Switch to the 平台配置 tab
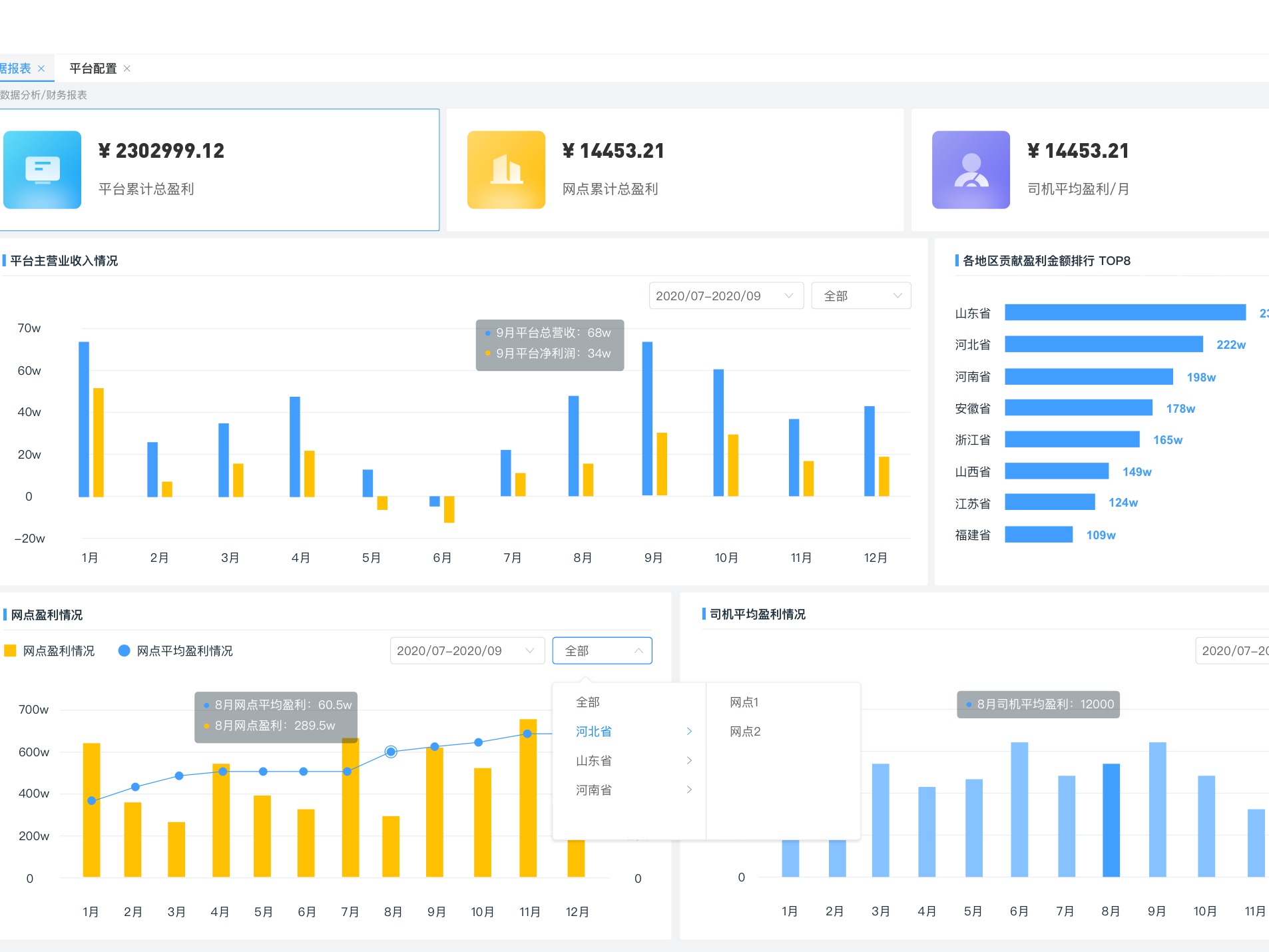Viewport: 1269px width, 952px height. [x=93, y=69]
